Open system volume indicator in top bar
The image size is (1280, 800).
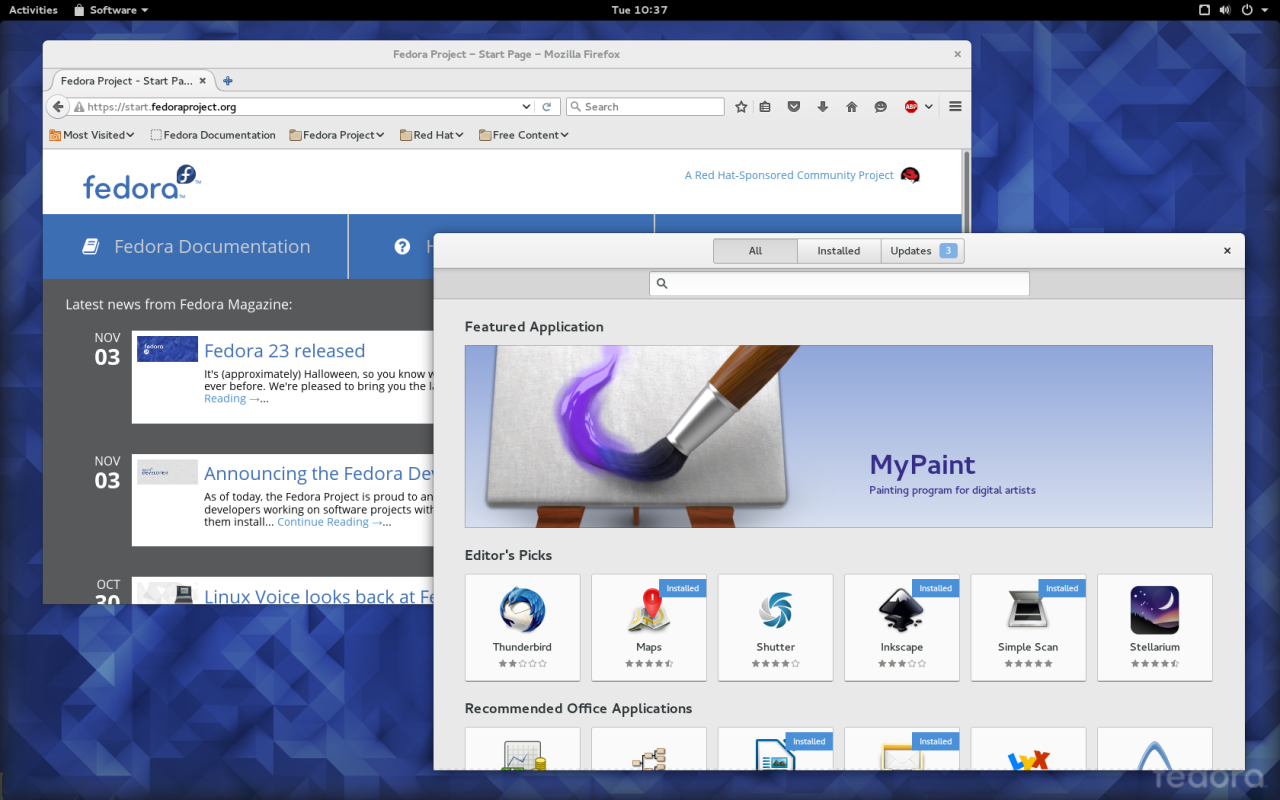pyautogui.click(x=1225, y=10)
